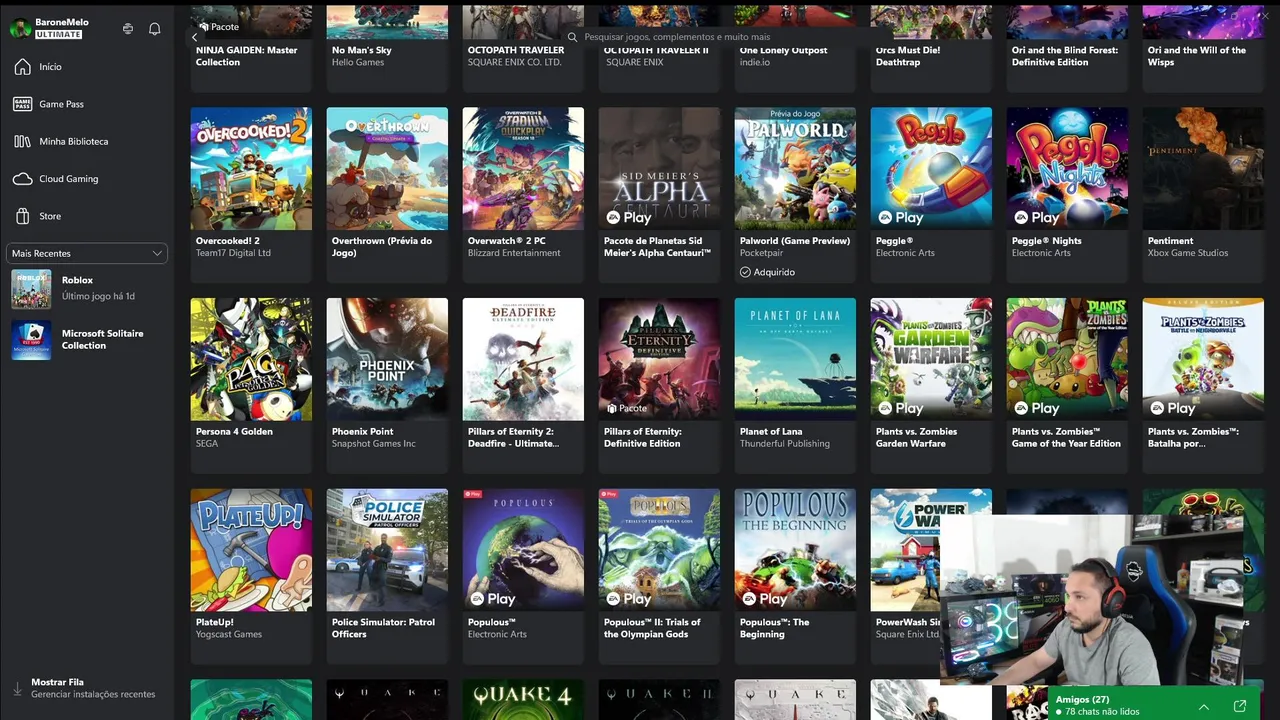Launch Roblox from recent list

click(87, 289)
